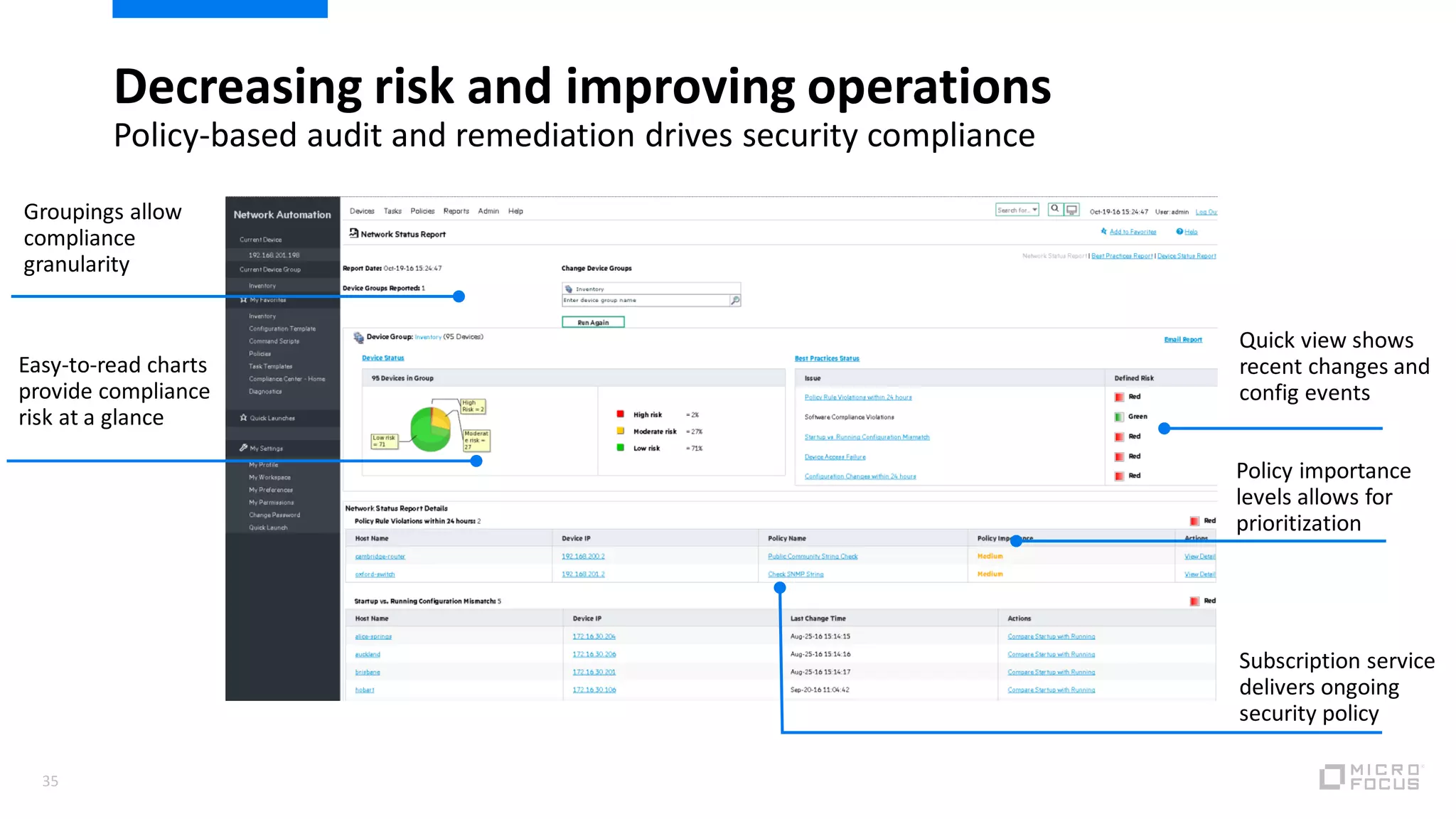This screenshot has width=1456, height=819.
Task: Click the Inventory group icon in Change Device Groups
Action: pyautogui.click(x=569, y=289)
